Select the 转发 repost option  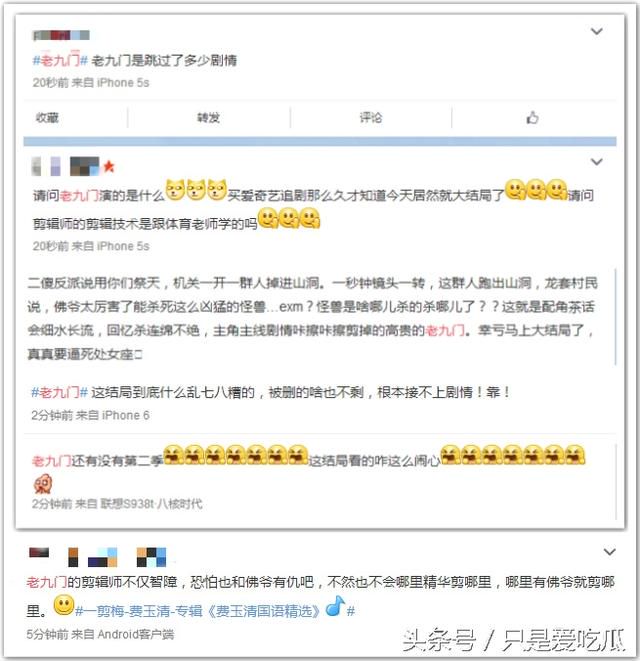pos(209,118)
